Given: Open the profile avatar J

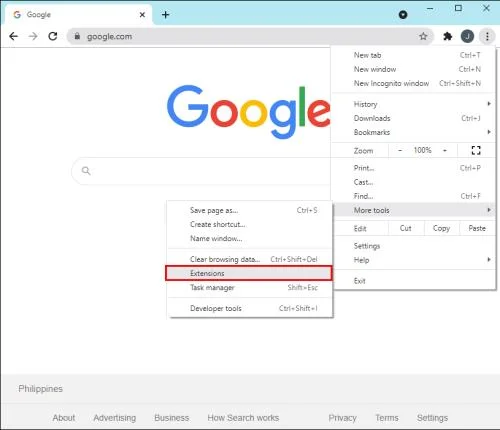Looking at the screenshot, I should pos(467,36).
